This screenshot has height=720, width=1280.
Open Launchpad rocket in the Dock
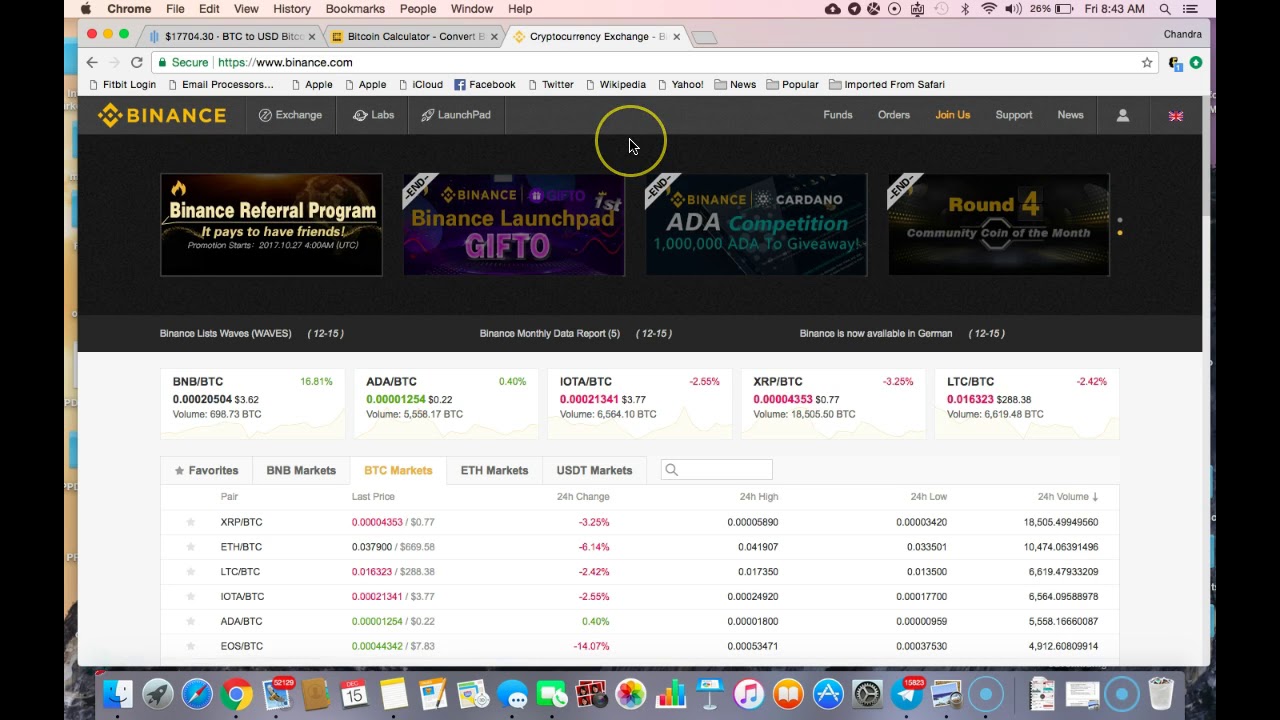157,693
